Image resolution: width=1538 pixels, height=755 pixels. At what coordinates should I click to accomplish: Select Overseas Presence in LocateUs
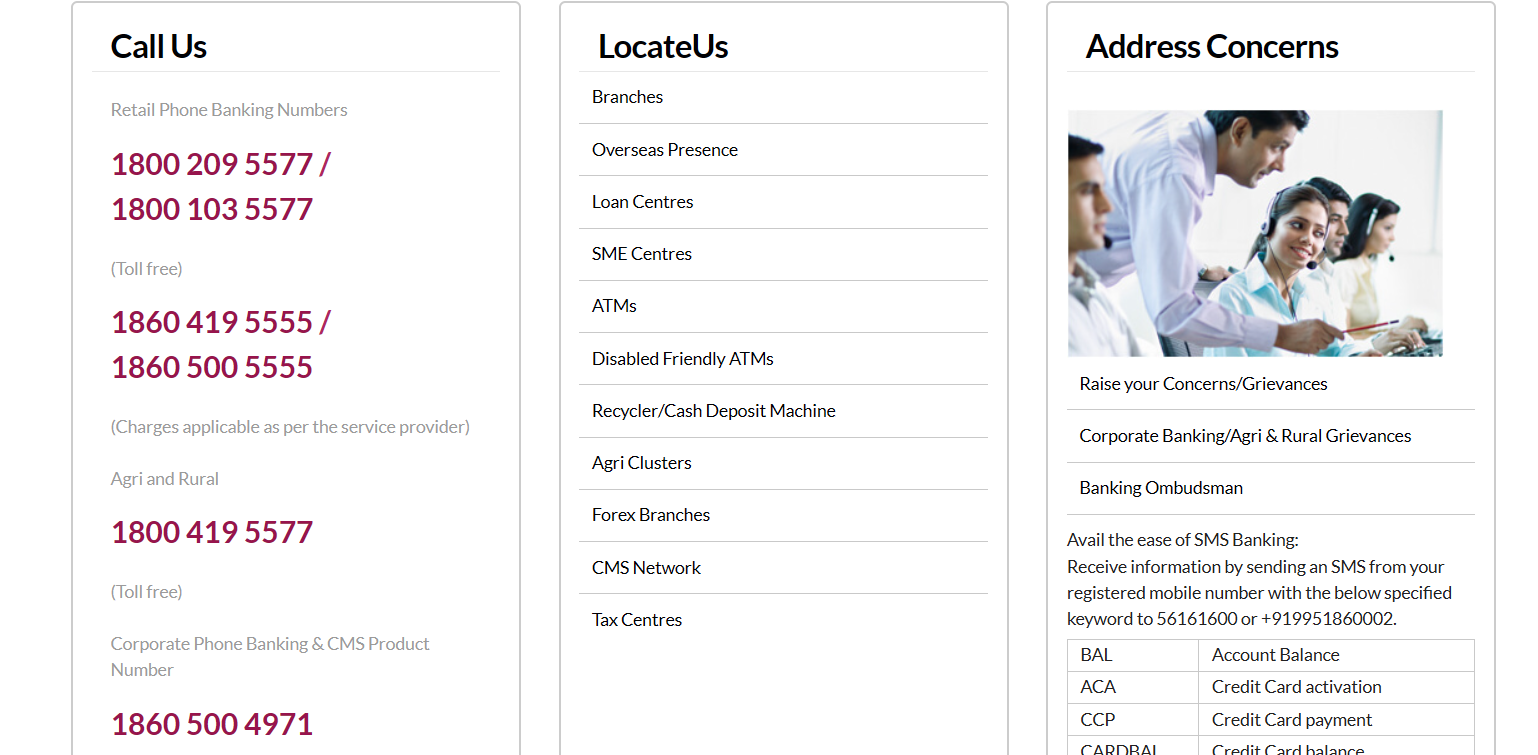pos(664,150)
